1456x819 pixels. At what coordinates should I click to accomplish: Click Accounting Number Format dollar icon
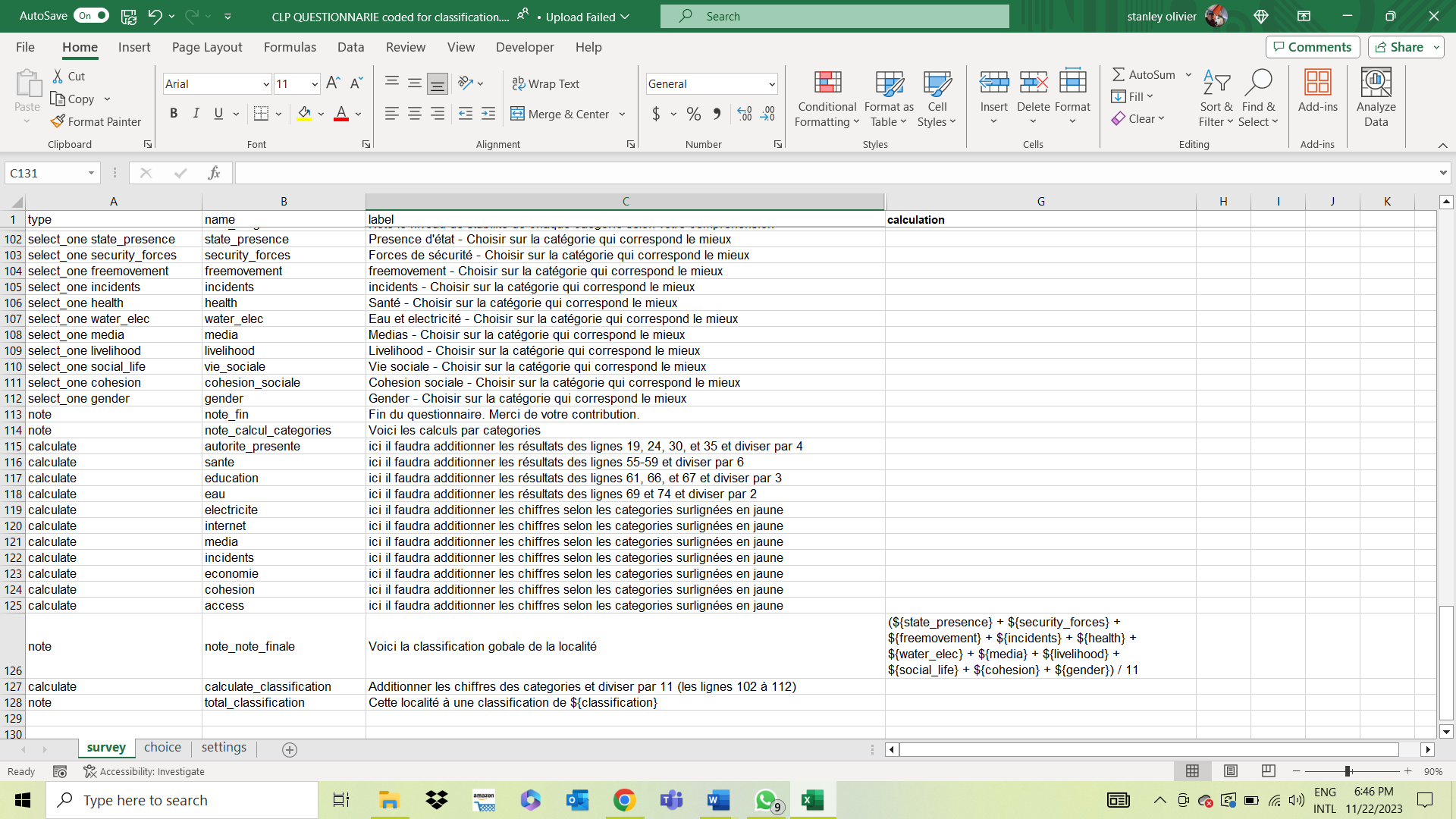click(x=656, y=114)
